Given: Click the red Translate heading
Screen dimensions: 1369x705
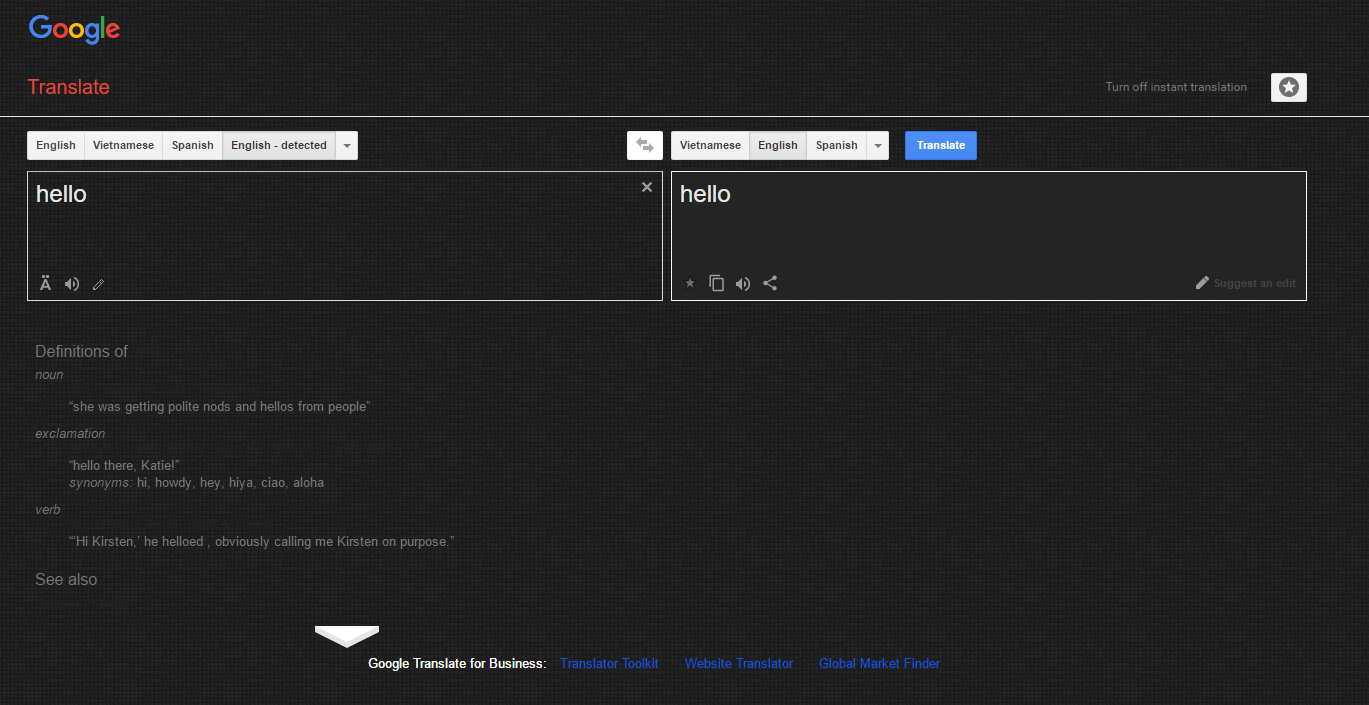Looking at the screenshot, I should click(68, 87).
